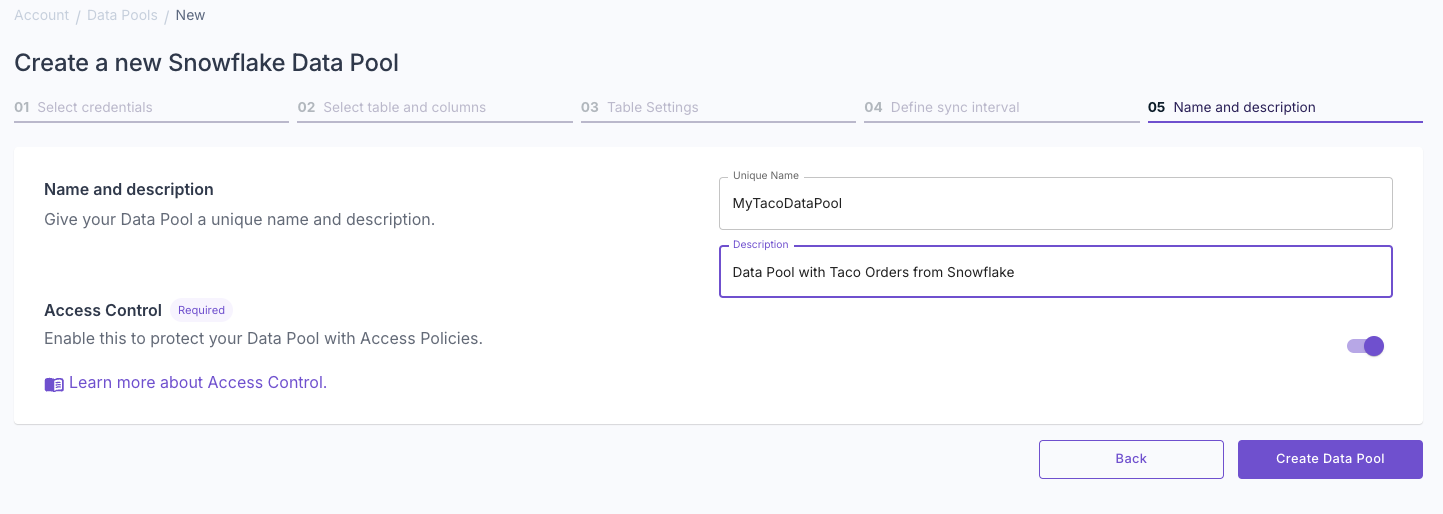
Task: Navigate to Account breadcrumb
Action: click(x=41, y=15)
